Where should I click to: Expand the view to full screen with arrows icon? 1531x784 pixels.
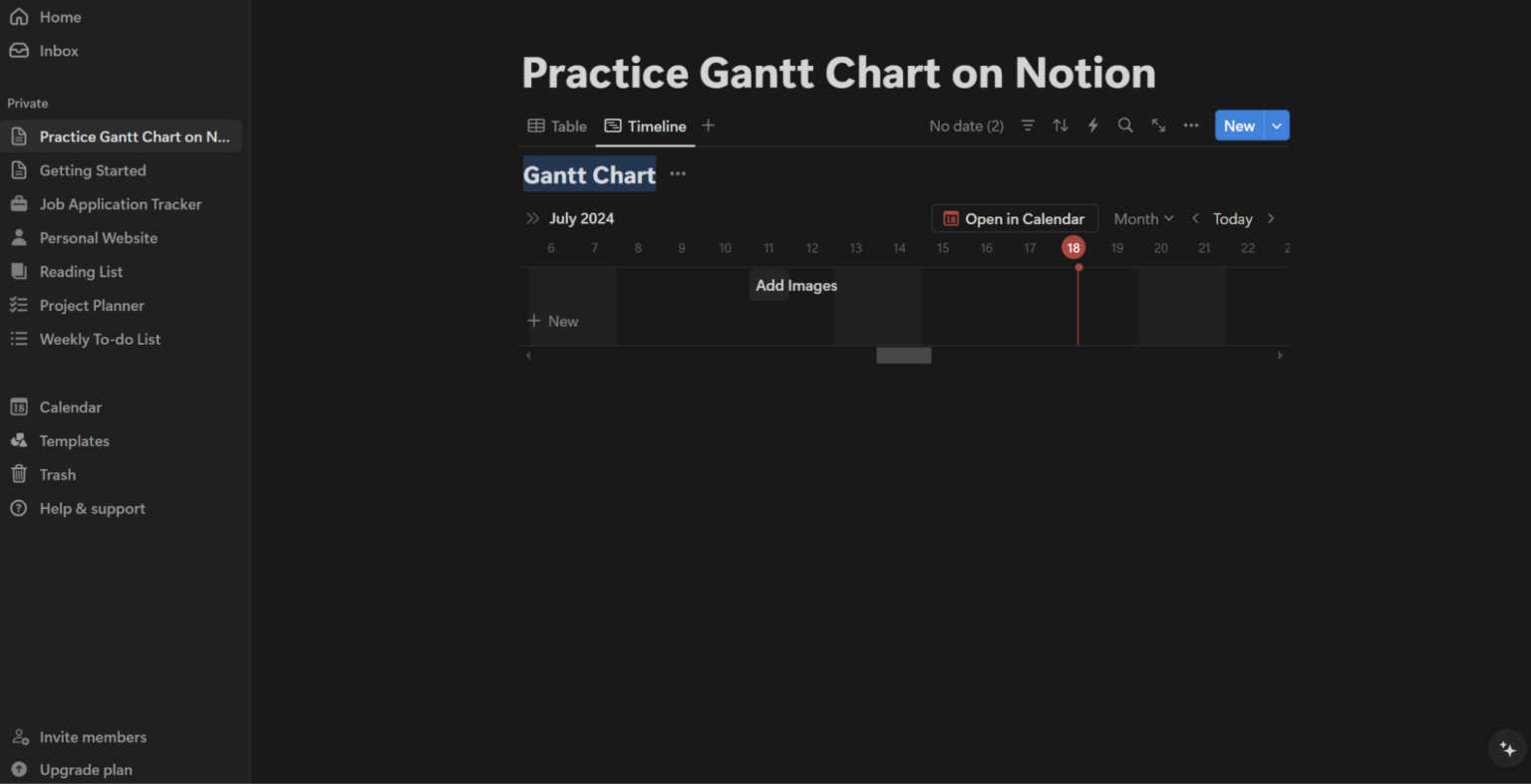point(1158,126)
